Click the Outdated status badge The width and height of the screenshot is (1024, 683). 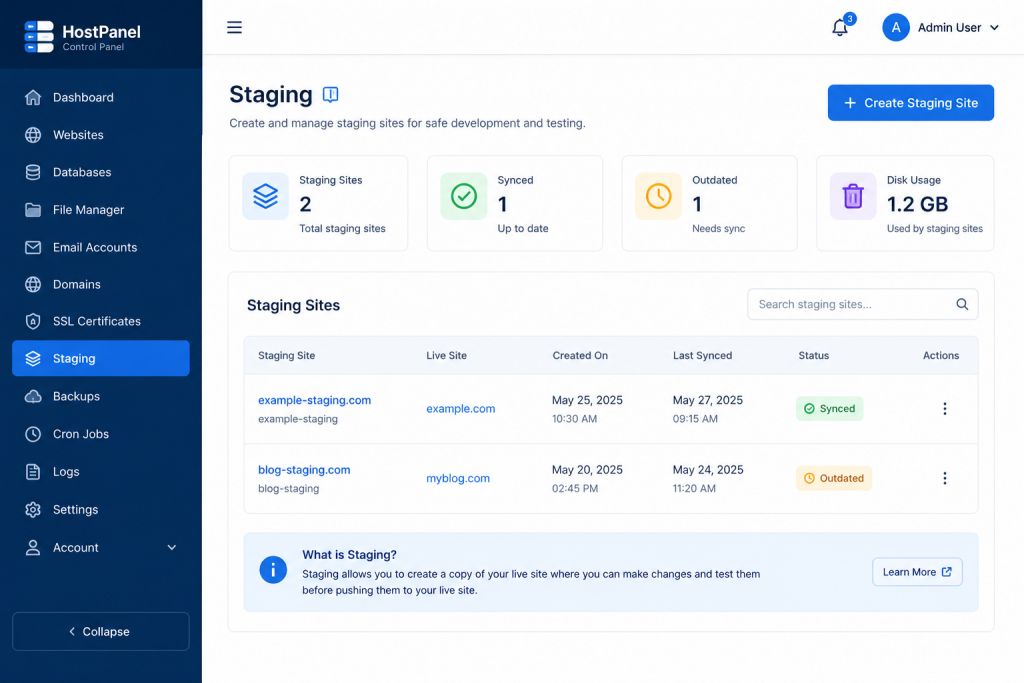click(833, 479)
